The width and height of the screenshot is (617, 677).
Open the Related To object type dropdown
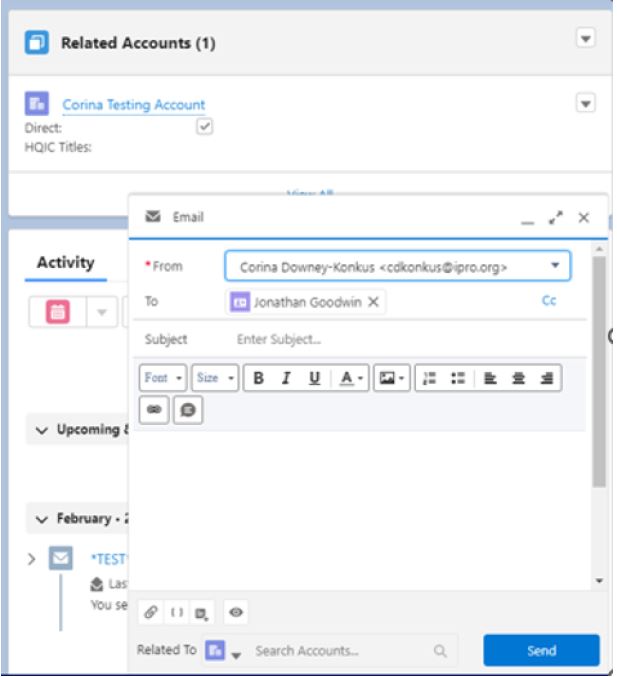click(x=236, y=655)
